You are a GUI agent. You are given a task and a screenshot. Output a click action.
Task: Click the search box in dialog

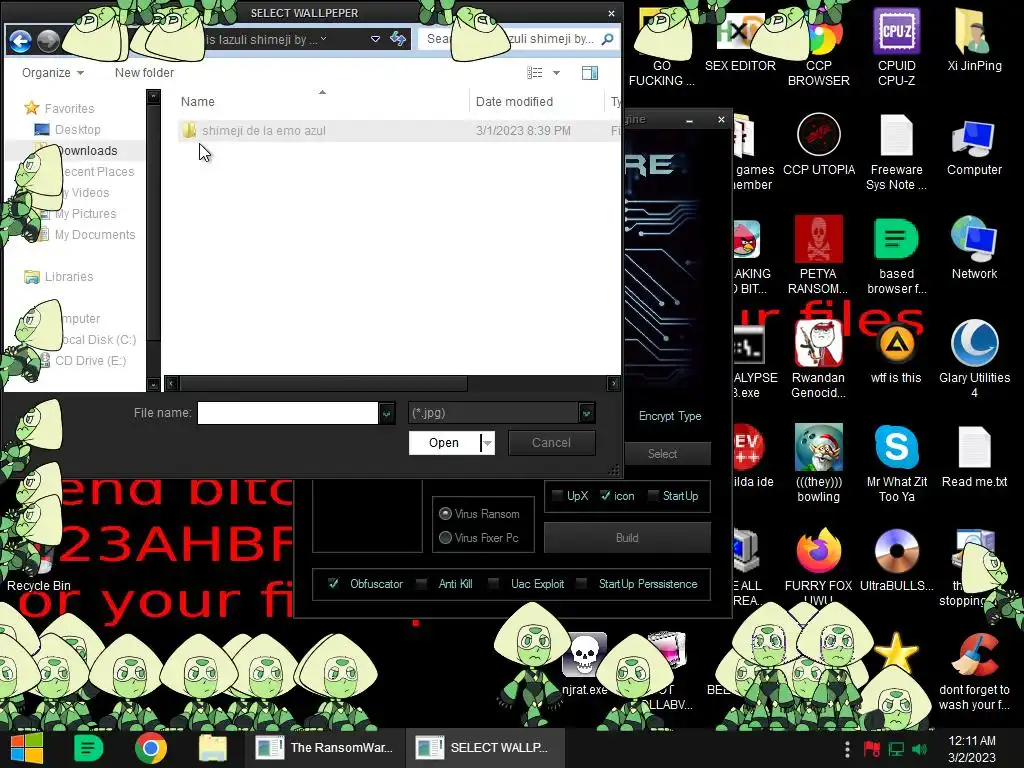(x=518, y=39)
